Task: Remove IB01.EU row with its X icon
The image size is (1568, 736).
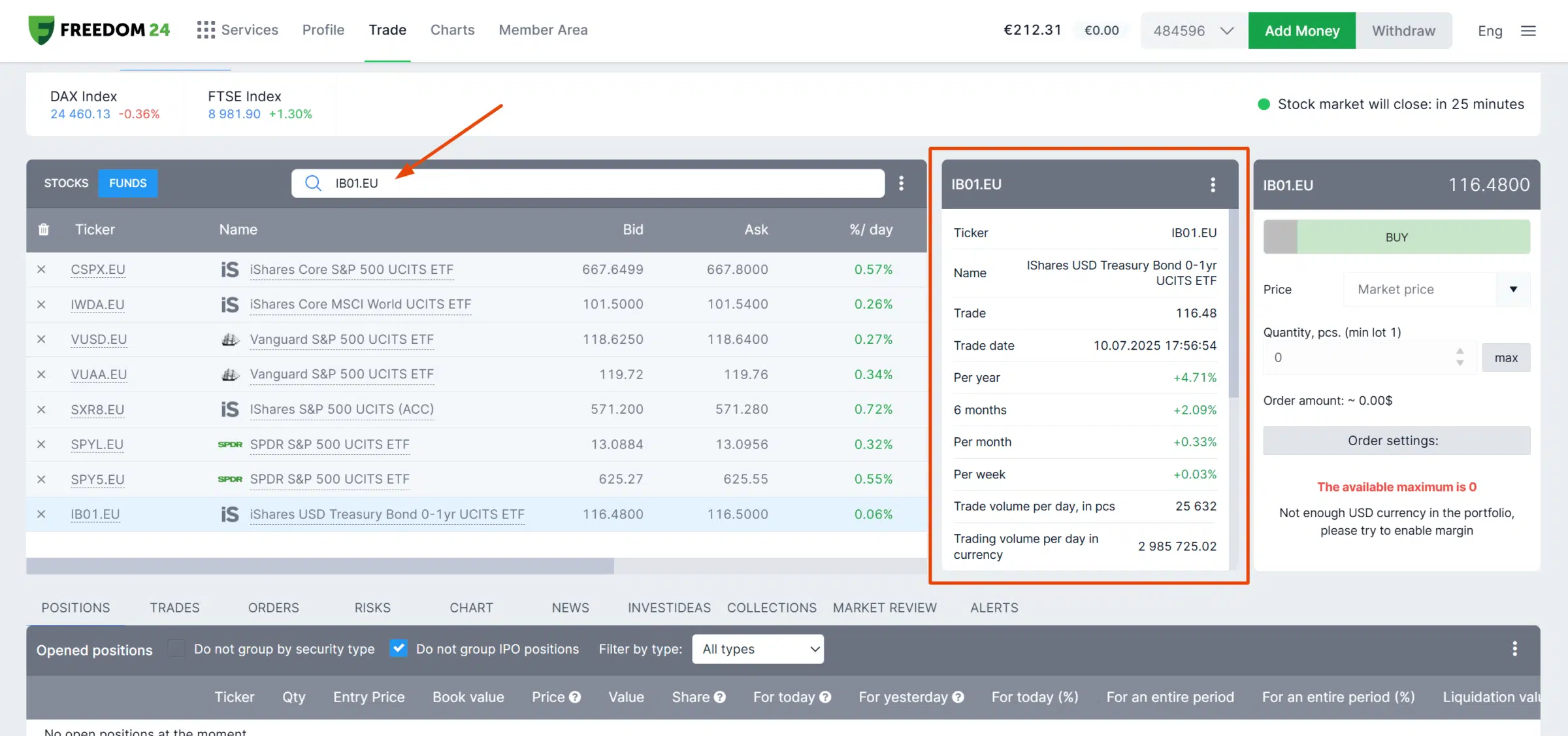Action: (41, 514)
